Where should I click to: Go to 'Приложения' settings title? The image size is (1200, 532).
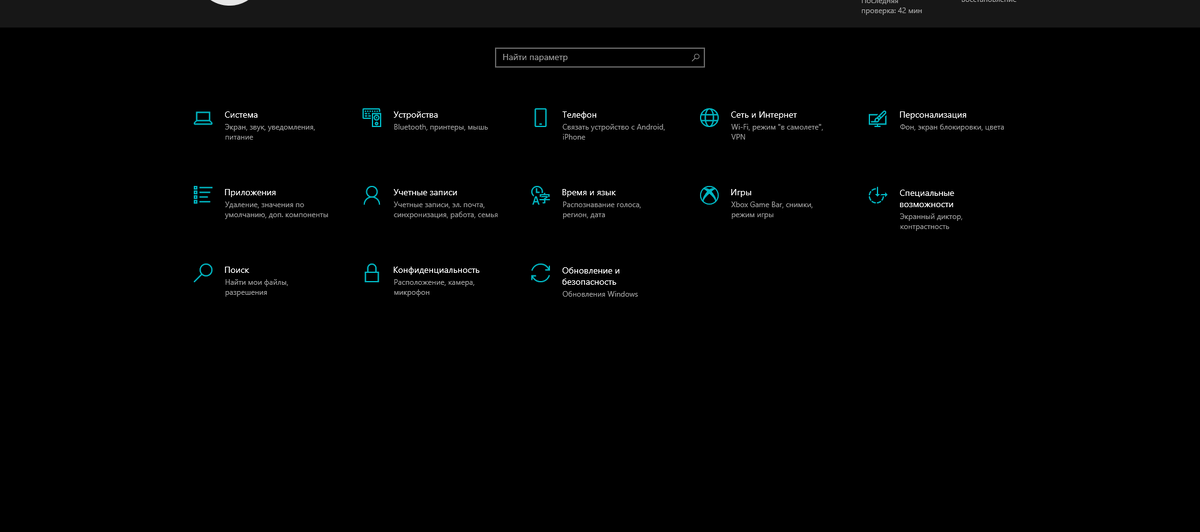tap(250, 192)
